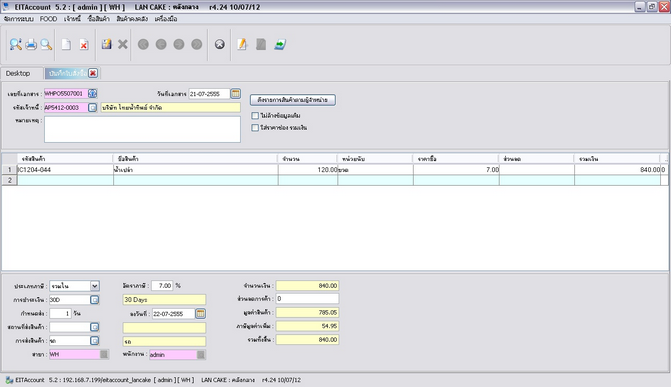Click gray lookup icon beside employee admin
This screenshot has width=671, height=387.
pos(201,354)
